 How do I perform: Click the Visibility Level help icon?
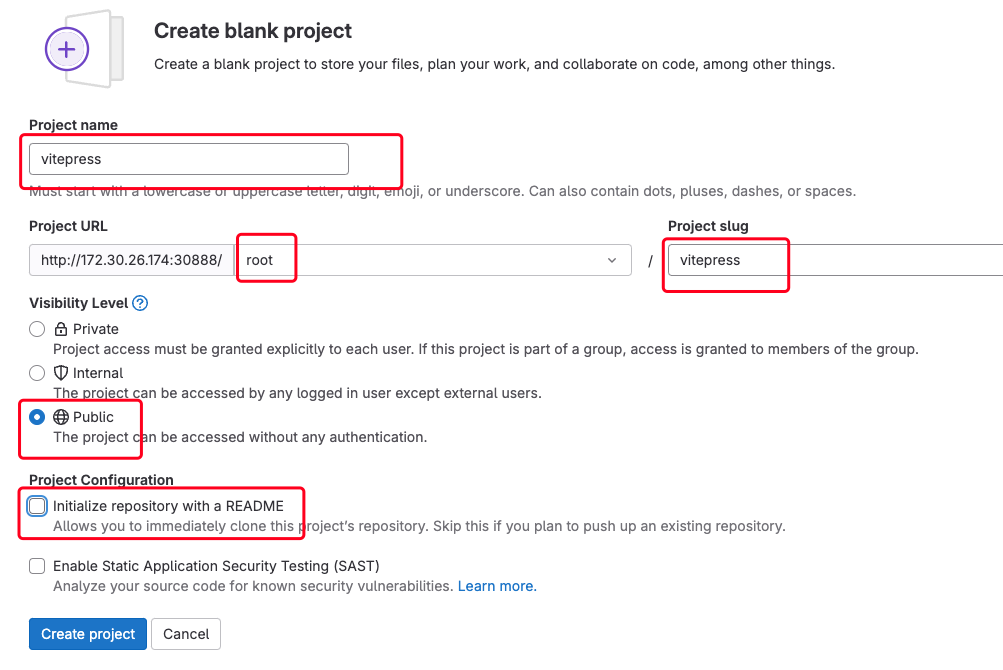click(x=140, y=303)
